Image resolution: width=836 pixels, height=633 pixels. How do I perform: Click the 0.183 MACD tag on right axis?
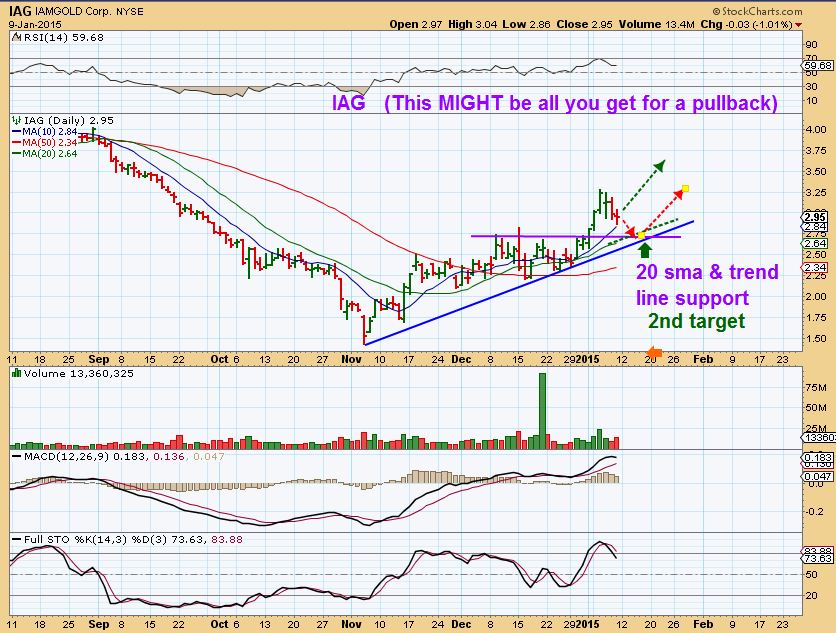[818, 458]
